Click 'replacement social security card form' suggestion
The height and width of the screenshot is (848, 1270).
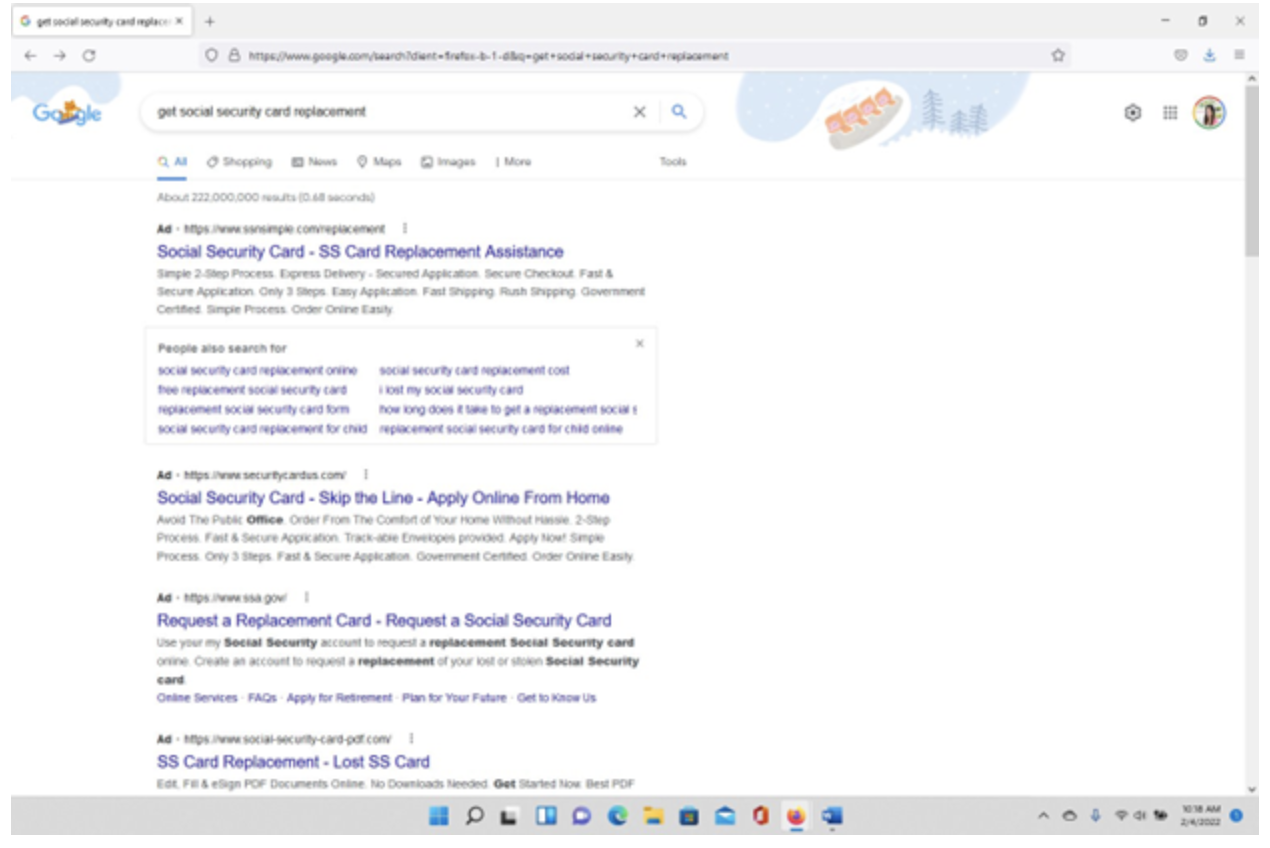tap(254, 410)
